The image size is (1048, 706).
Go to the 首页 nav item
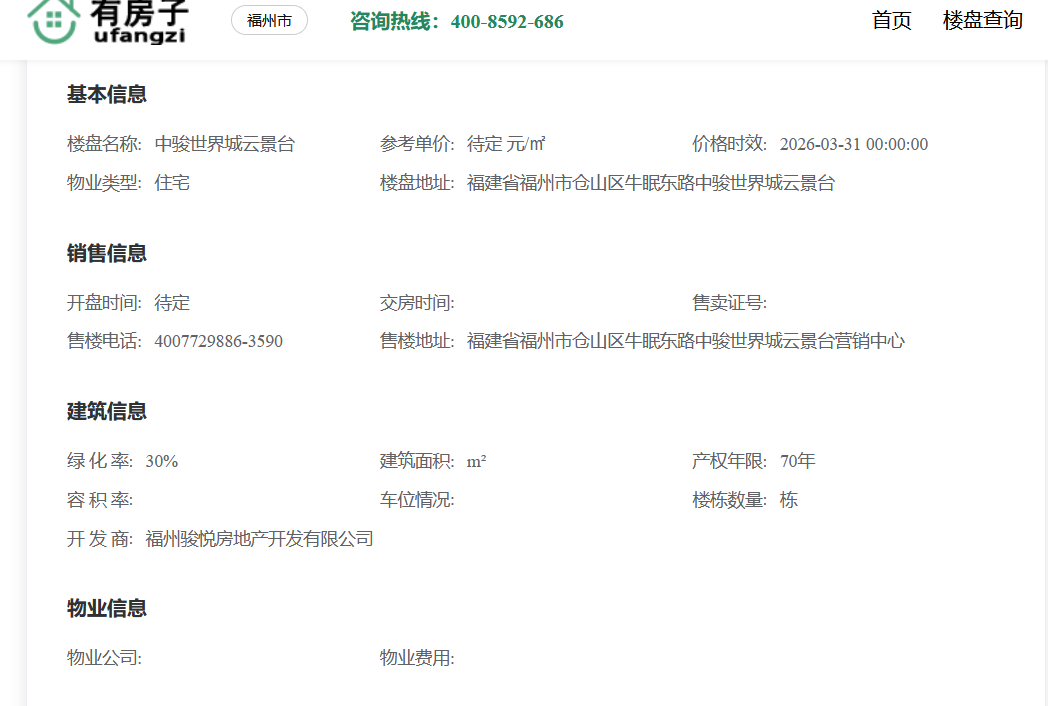(x=891, y=21)
